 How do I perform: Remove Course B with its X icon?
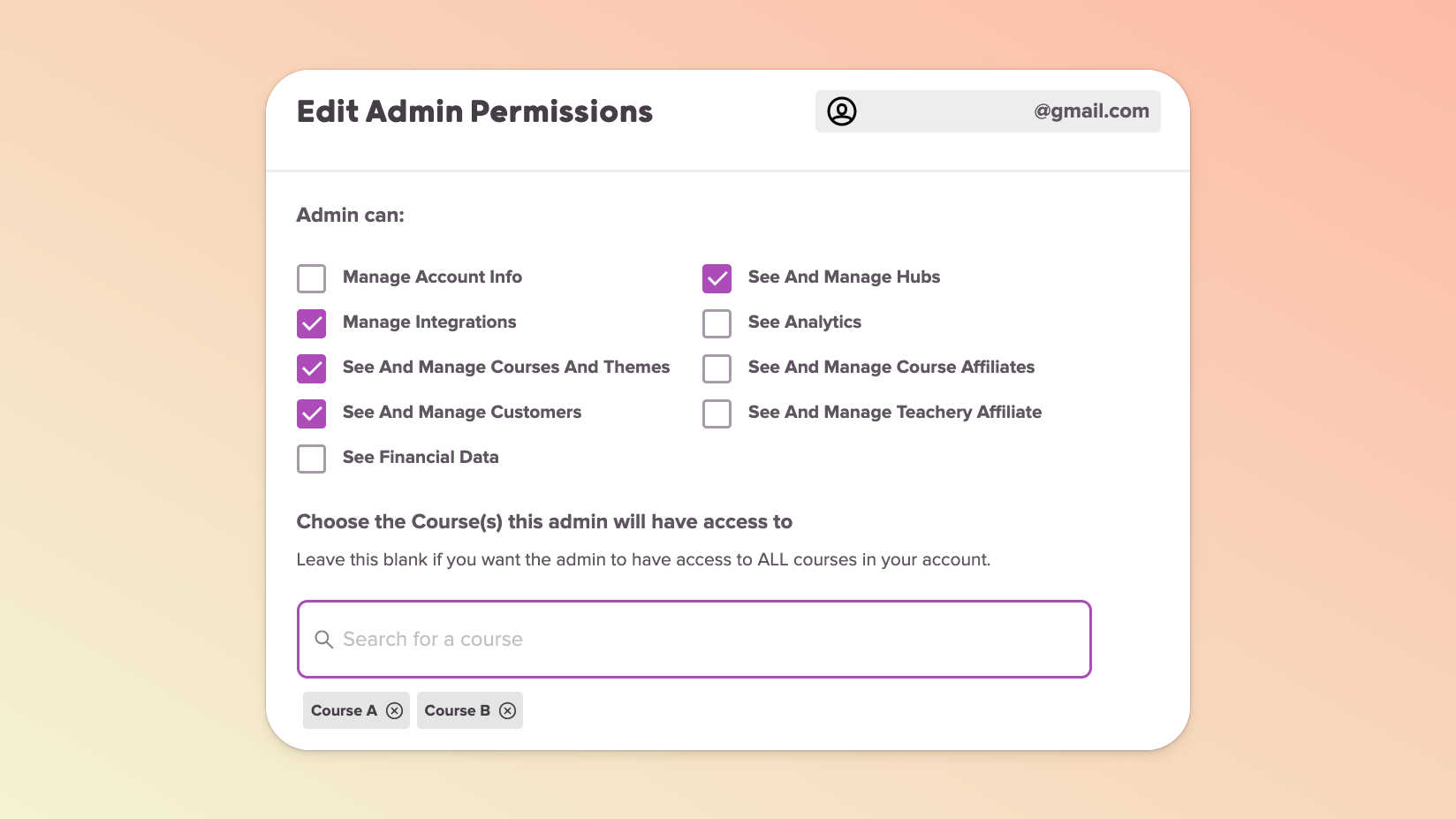click(x=507, y=711)
